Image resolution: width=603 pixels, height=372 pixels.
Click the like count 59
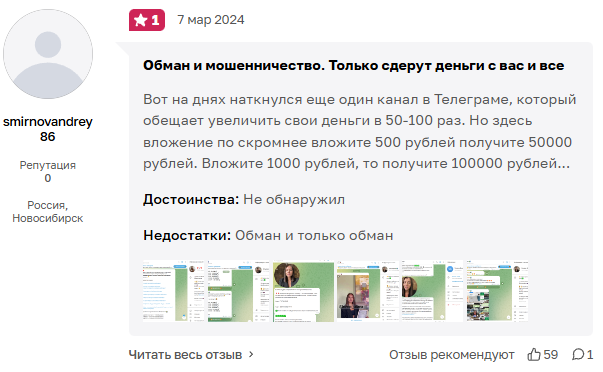pyautogui.click(x=551, y=354)
